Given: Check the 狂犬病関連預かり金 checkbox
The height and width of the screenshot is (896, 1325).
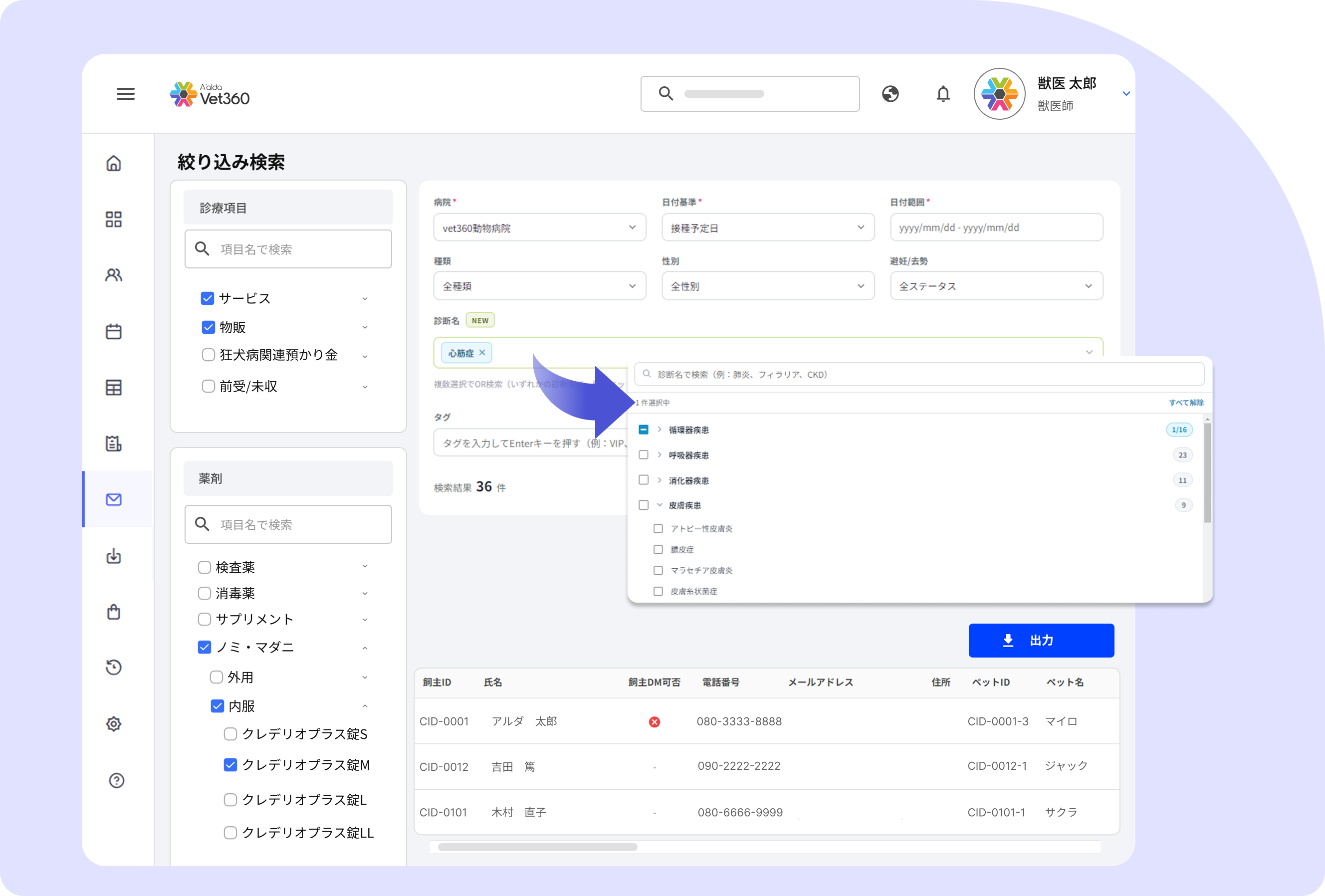Looking at the screenshot, I should point(208,355).
